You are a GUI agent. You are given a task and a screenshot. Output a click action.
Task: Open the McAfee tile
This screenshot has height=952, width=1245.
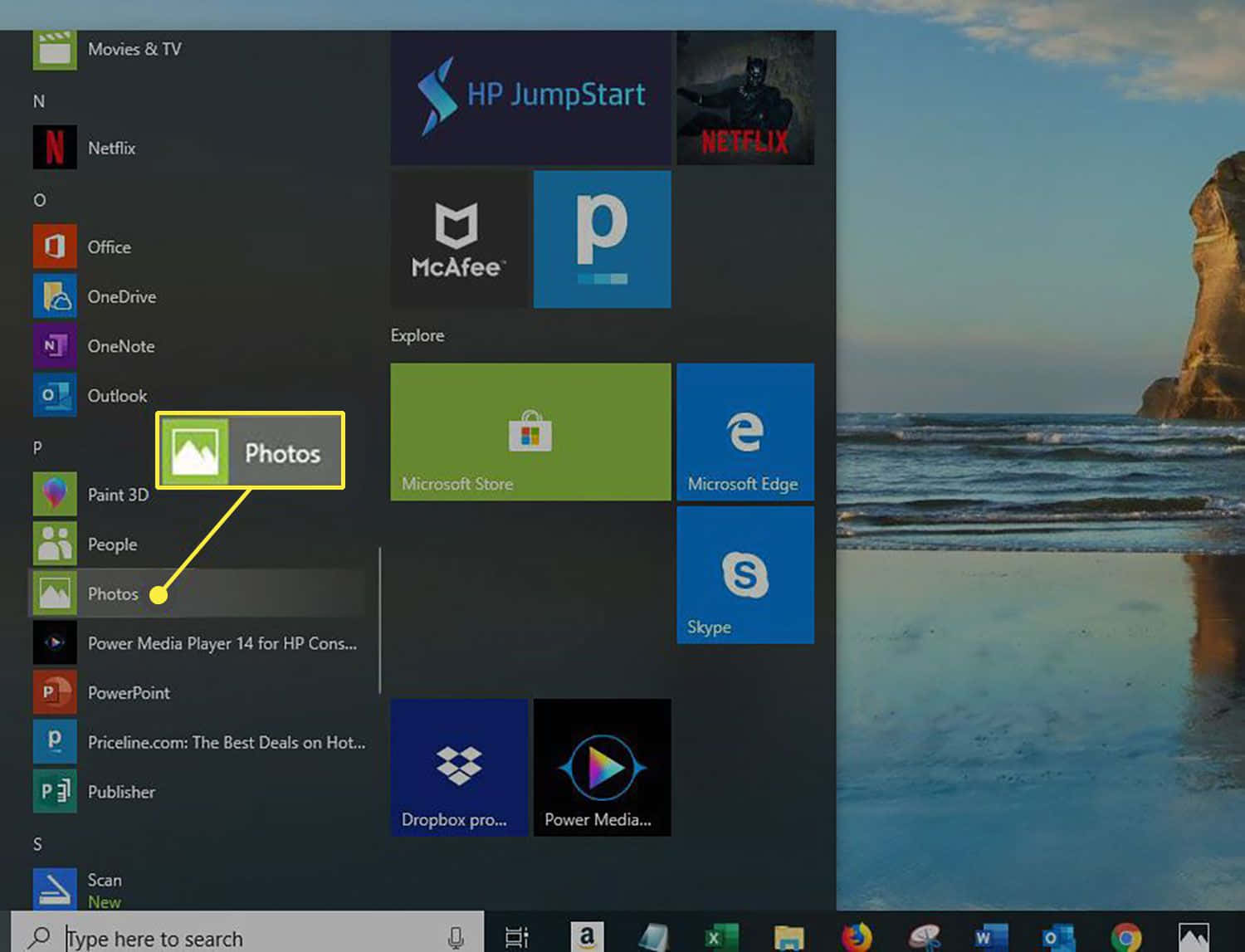click(459, 239)
